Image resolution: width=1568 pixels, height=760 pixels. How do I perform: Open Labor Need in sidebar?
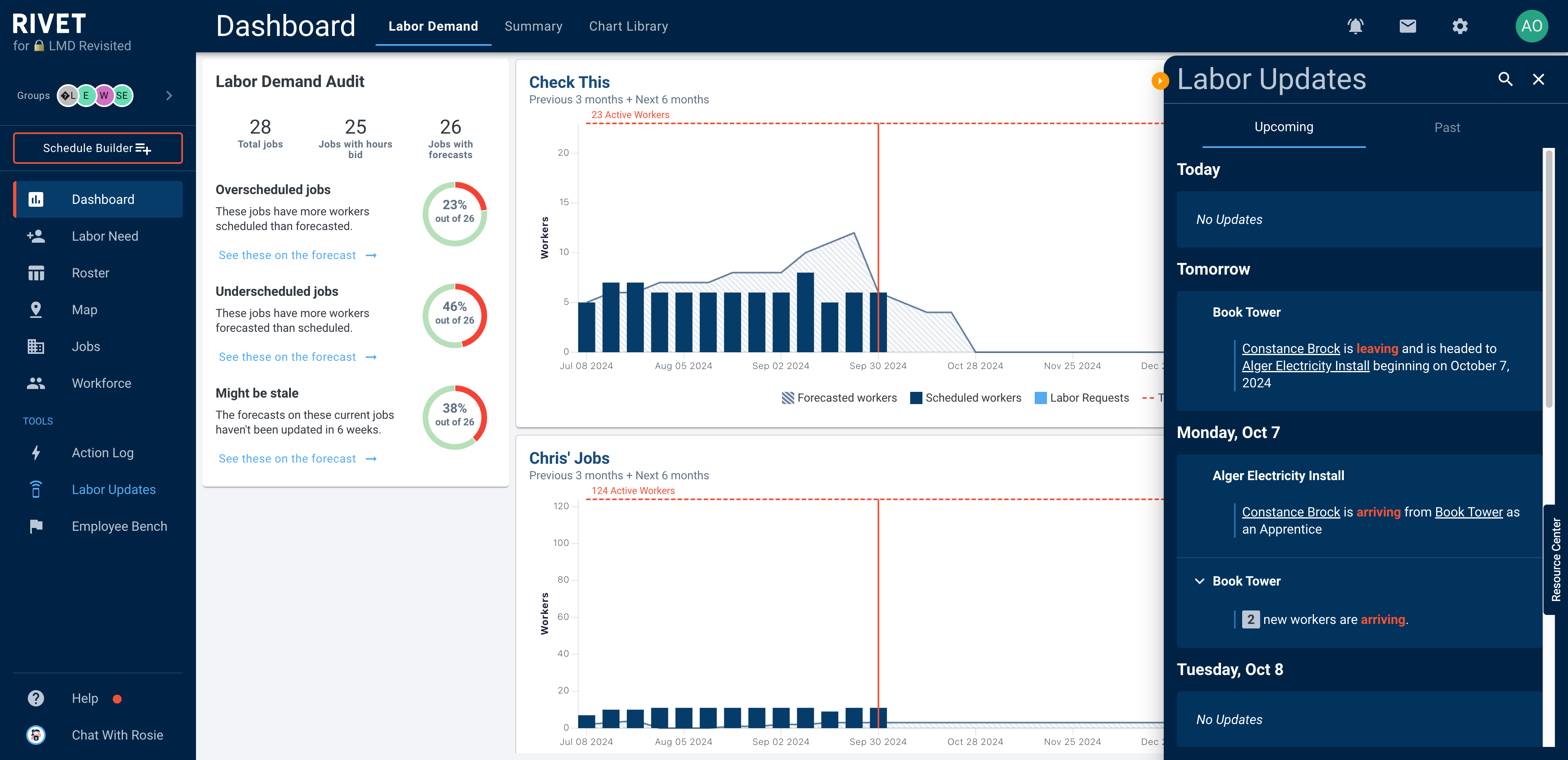click(98, 236)
